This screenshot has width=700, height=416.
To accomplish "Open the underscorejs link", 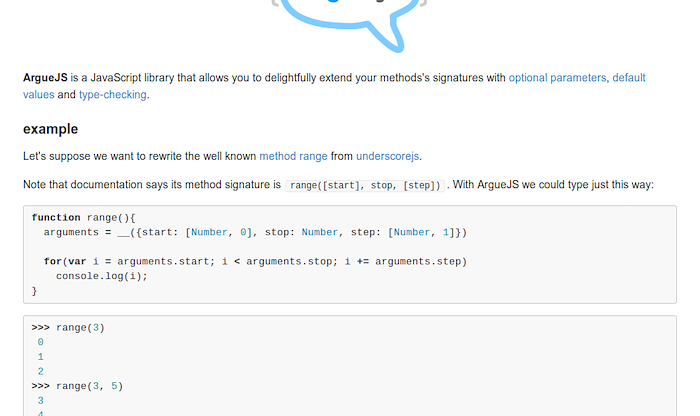I will tap(388, 156).
